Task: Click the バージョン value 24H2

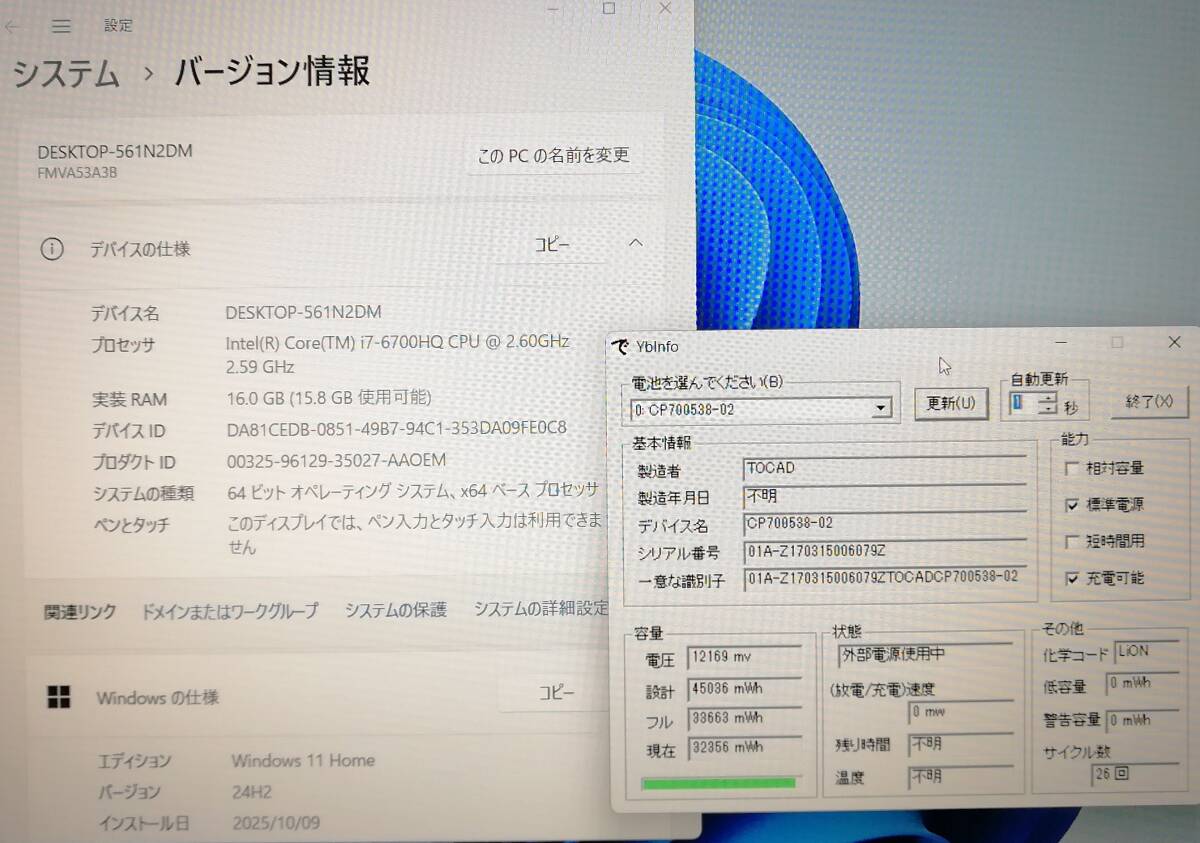Action: pyautogui.click(x=254, y=792)
